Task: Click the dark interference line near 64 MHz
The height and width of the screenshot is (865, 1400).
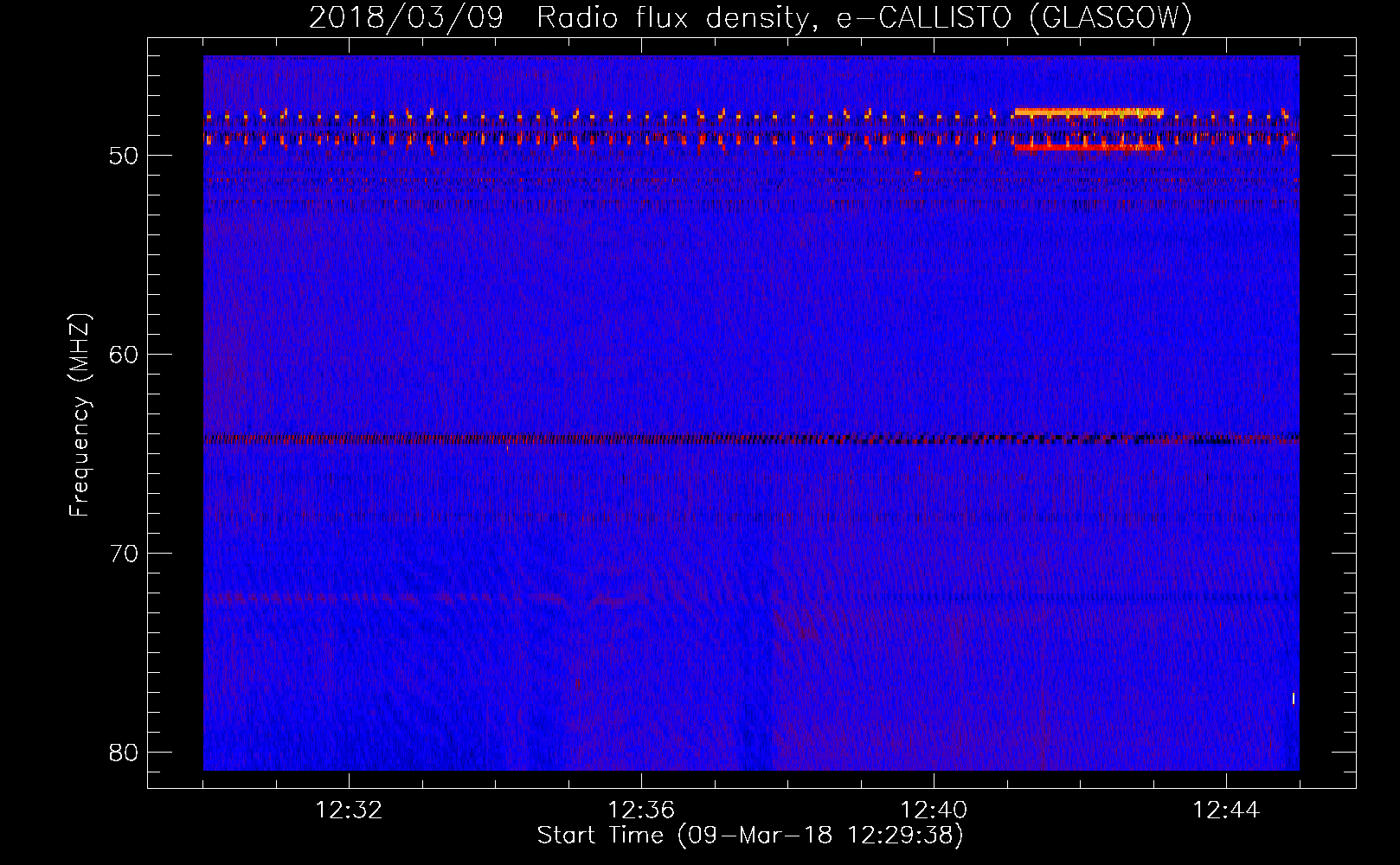Action: (x=751, y=439)
